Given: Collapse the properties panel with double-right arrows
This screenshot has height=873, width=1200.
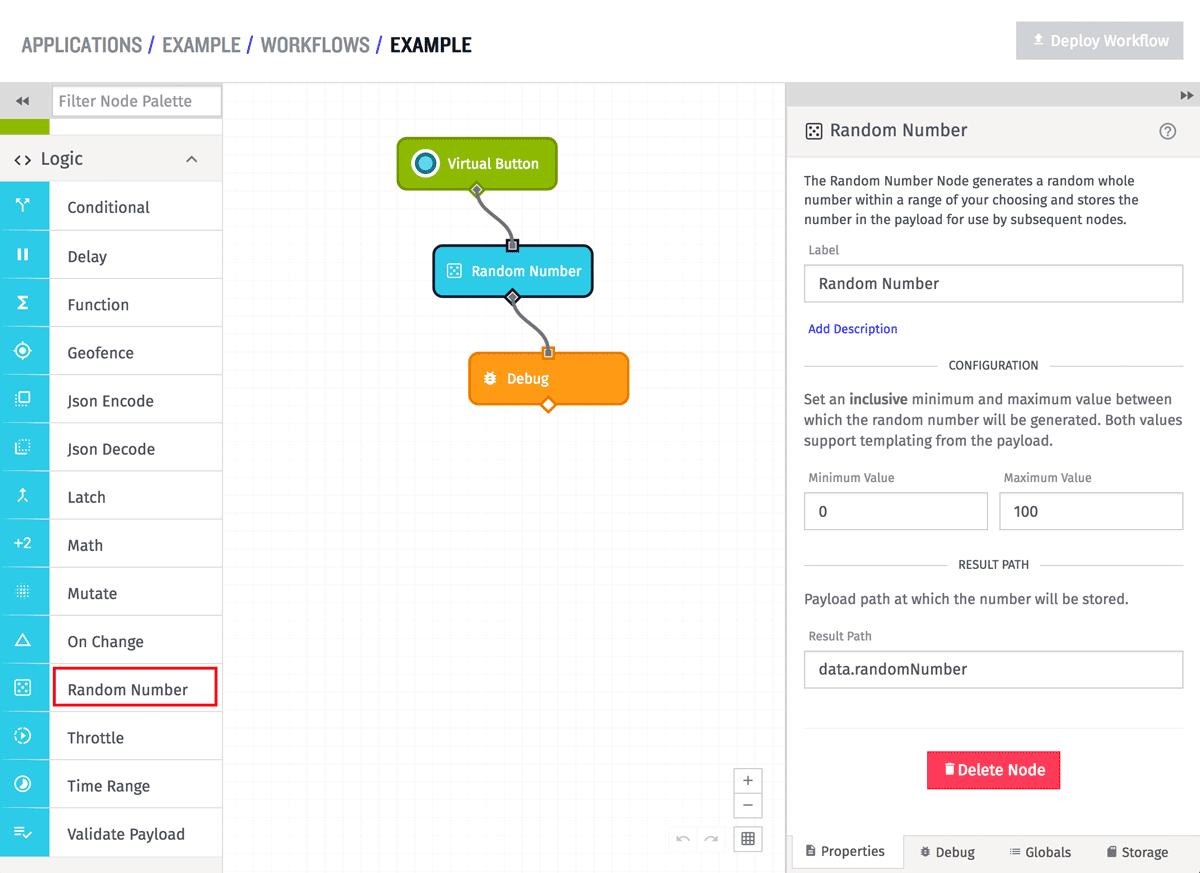Looking at the screenshot, I should point(1186,95).
